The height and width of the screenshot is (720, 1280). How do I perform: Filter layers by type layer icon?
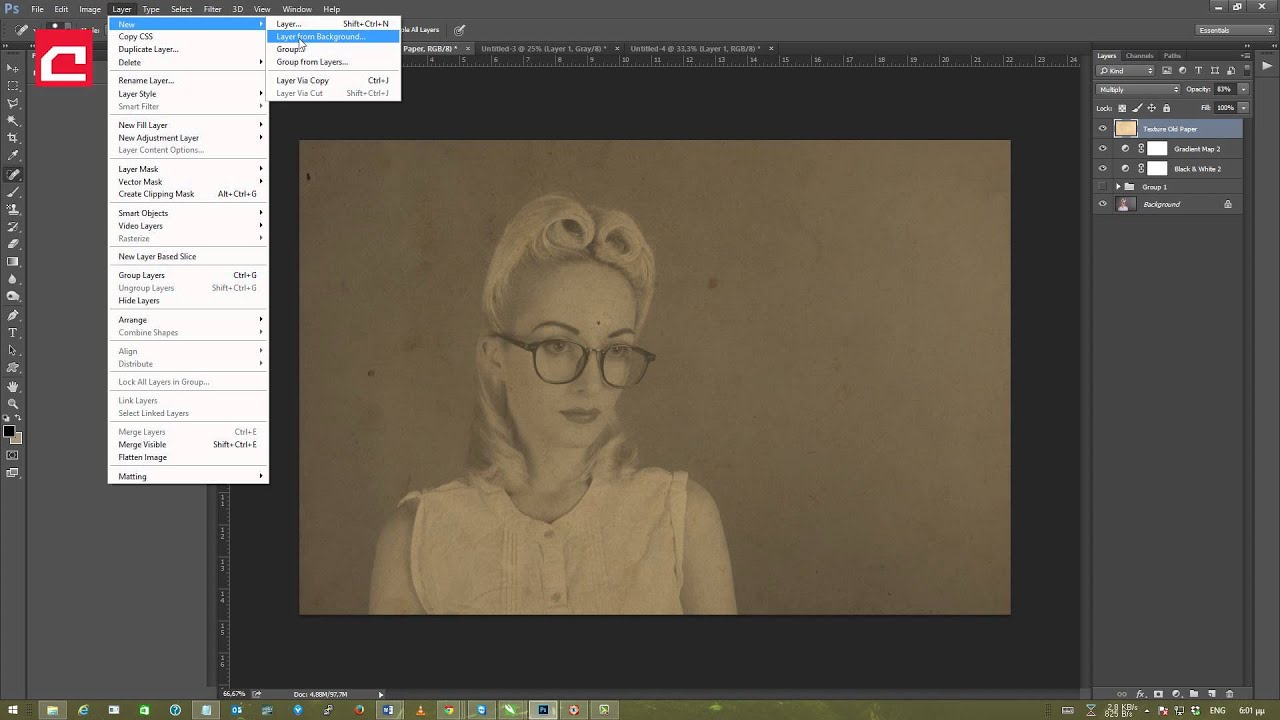(x=1199, y=71)
